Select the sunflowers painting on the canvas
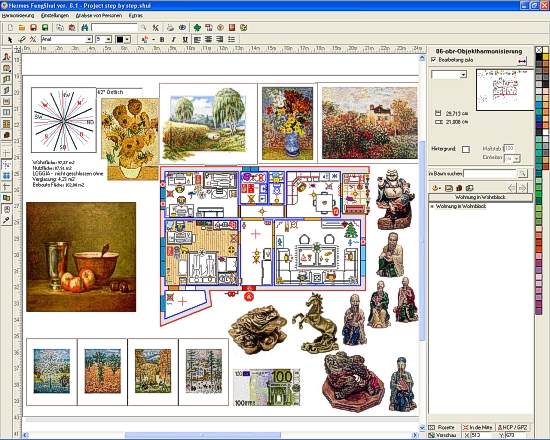 130,139
